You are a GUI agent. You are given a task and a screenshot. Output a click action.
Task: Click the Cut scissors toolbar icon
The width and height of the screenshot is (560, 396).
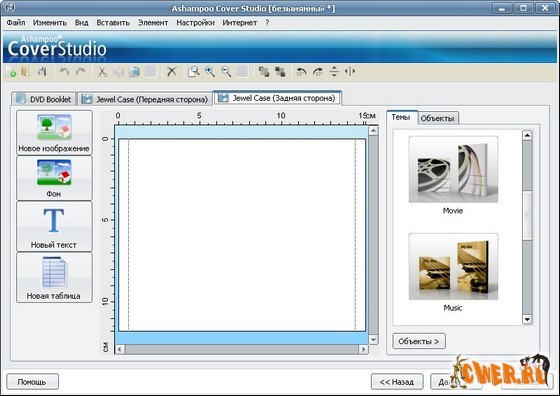coord(102,72)
